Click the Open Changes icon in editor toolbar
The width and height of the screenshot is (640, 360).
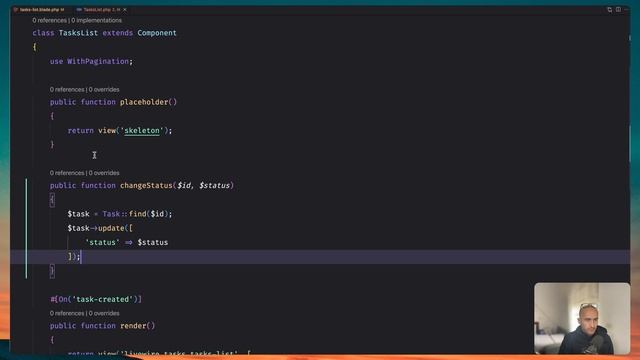pyautogui.click(x=609, y=9)
